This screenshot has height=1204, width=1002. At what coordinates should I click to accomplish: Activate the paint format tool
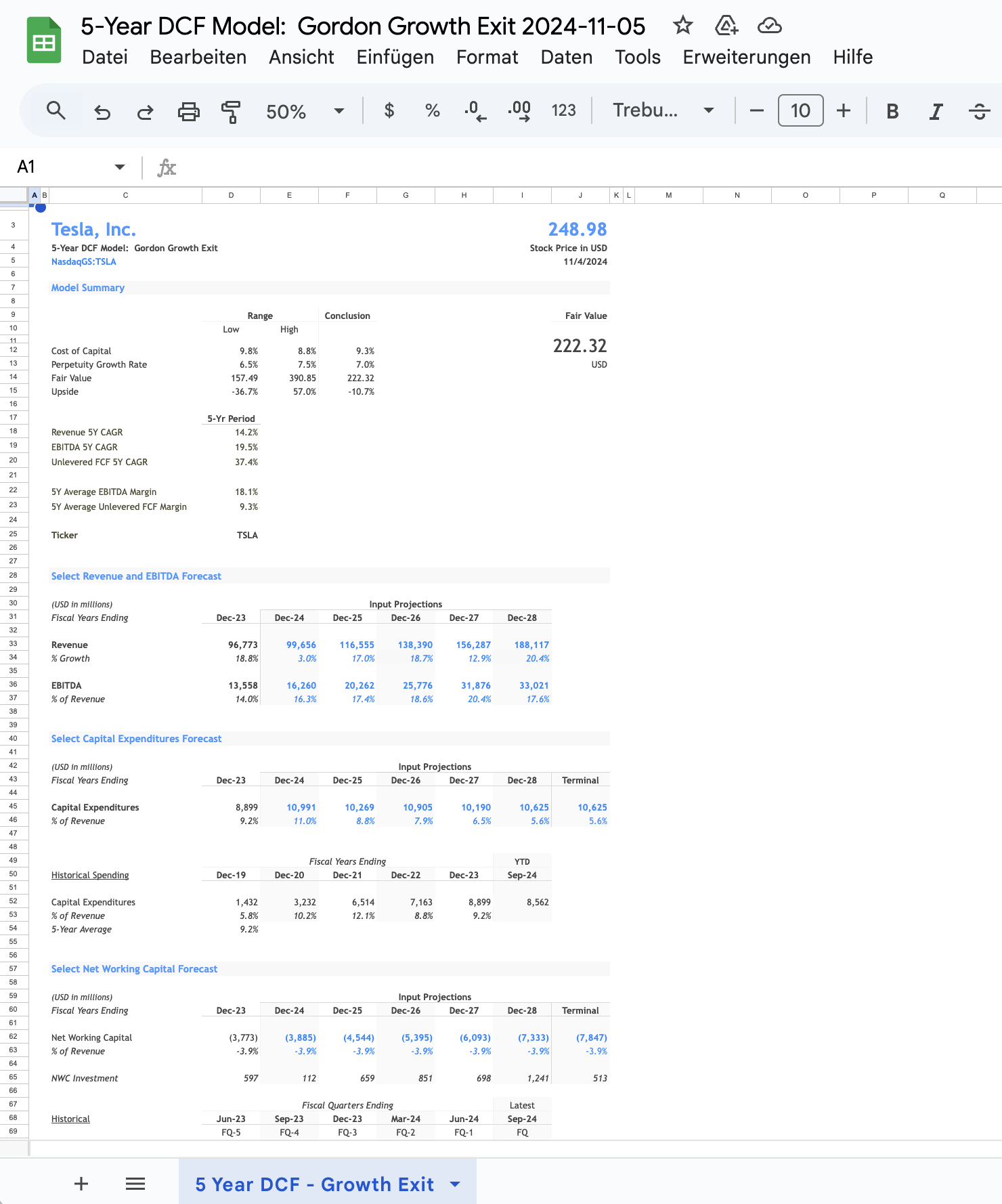tap(231, 111)
